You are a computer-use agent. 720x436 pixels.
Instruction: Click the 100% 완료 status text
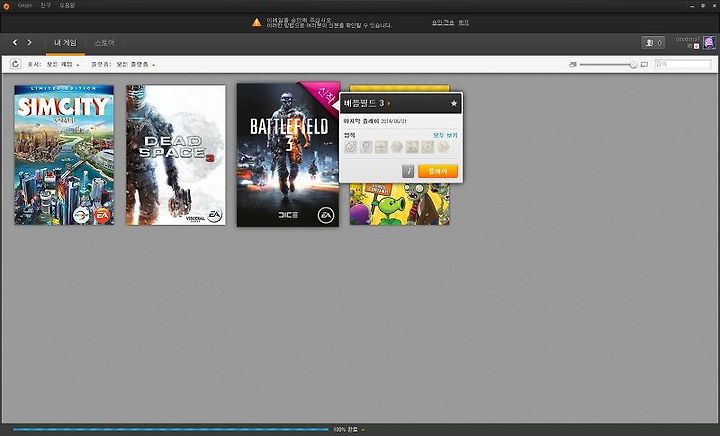point(346,430)
